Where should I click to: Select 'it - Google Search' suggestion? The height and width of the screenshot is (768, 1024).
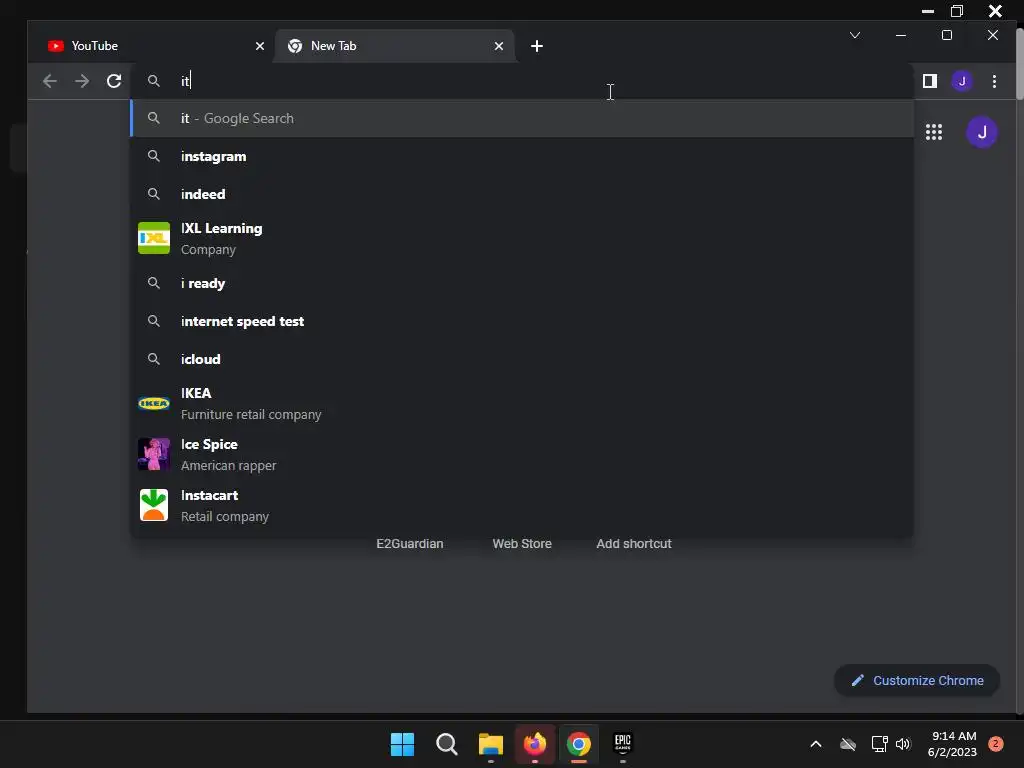(522, 118)
